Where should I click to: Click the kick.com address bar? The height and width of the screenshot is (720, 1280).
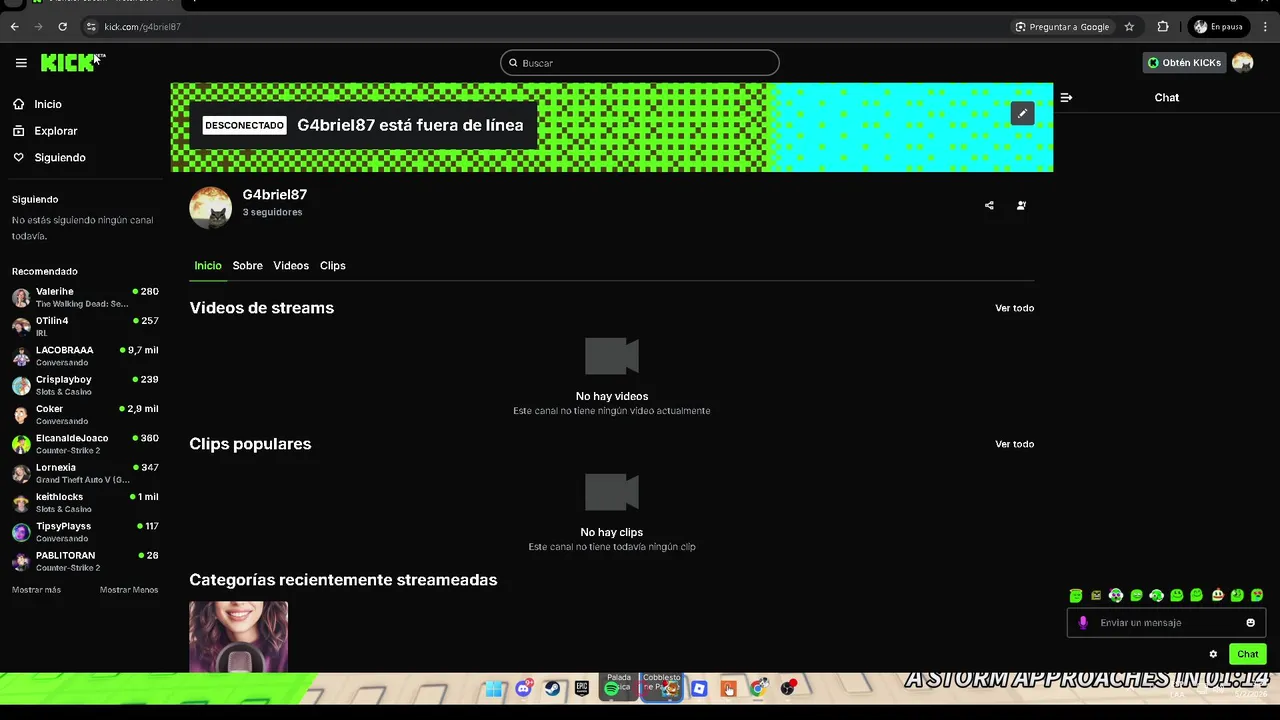(540, 27)
